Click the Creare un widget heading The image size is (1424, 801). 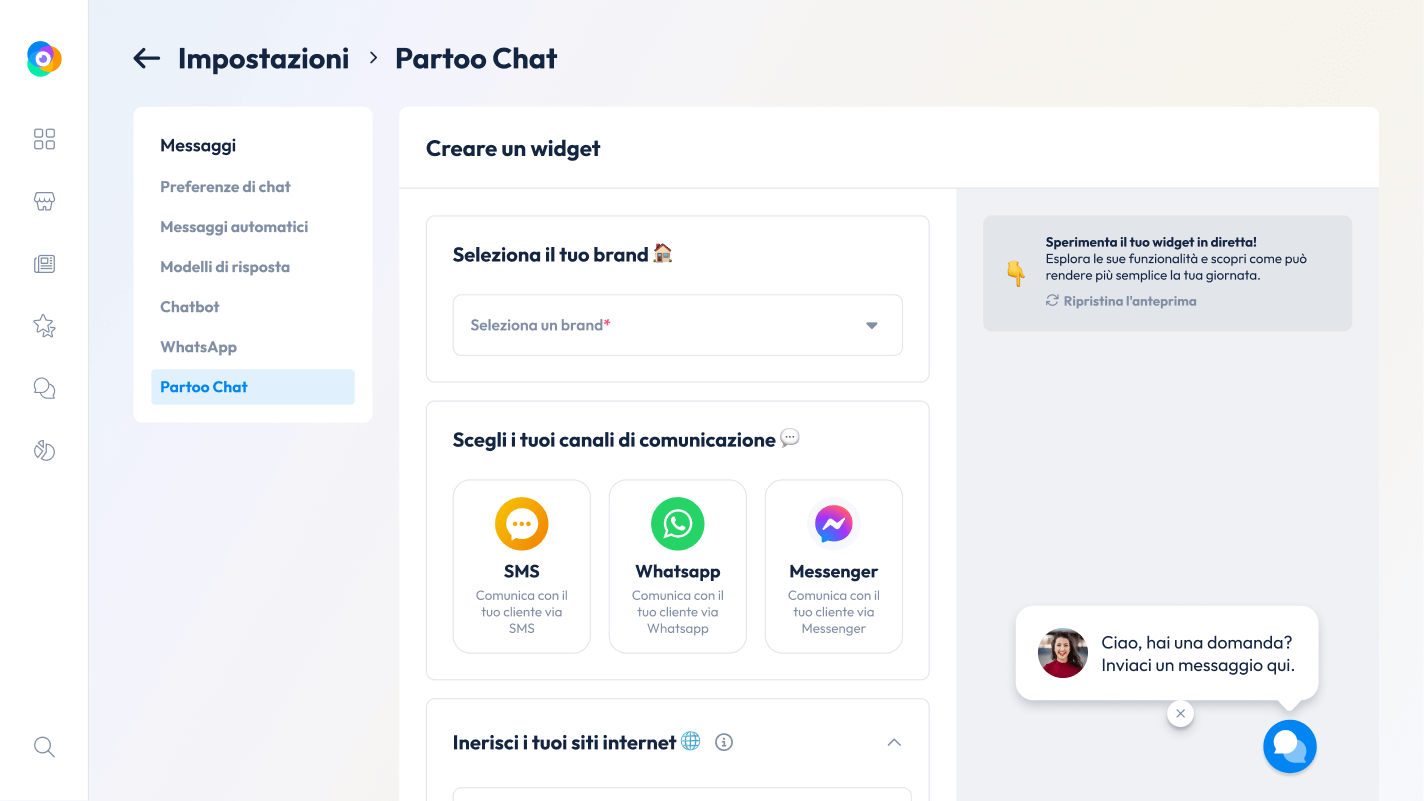pos(513,149)
